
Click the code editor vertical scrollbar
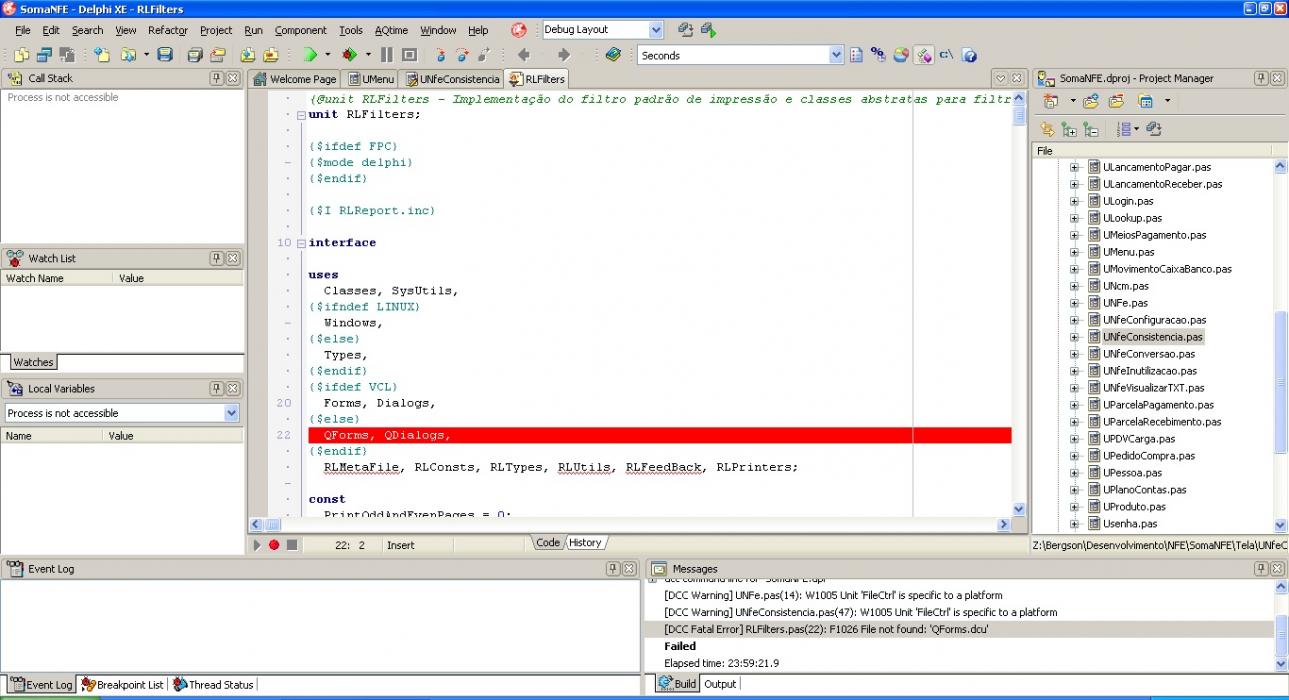point(1019,304)
